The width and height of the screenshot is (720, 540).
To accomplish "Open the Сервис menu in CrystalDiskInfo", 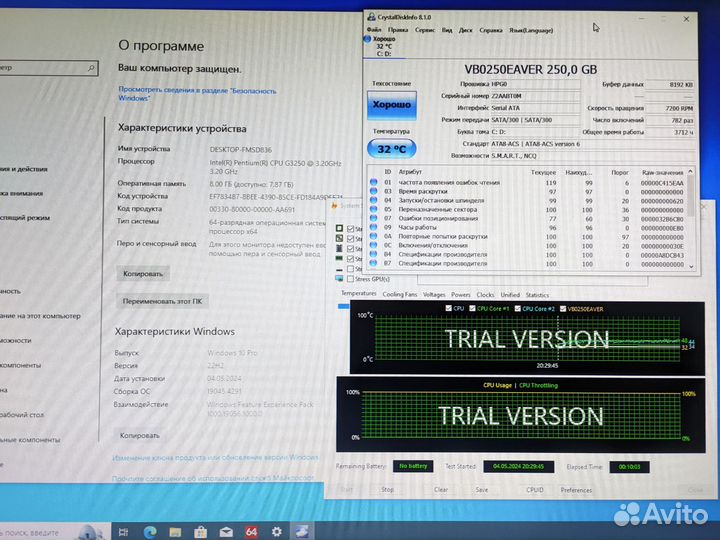I will pos(424,30).
